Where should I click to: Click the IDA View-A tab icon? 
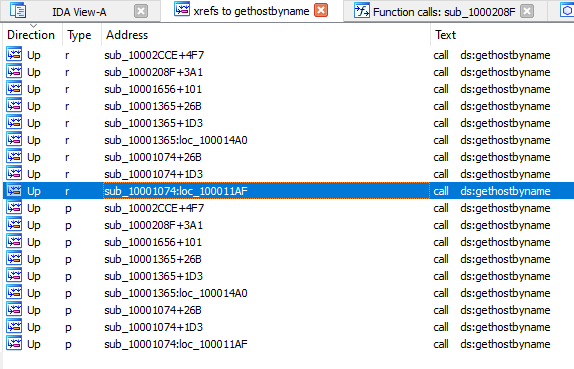point(18,10)
